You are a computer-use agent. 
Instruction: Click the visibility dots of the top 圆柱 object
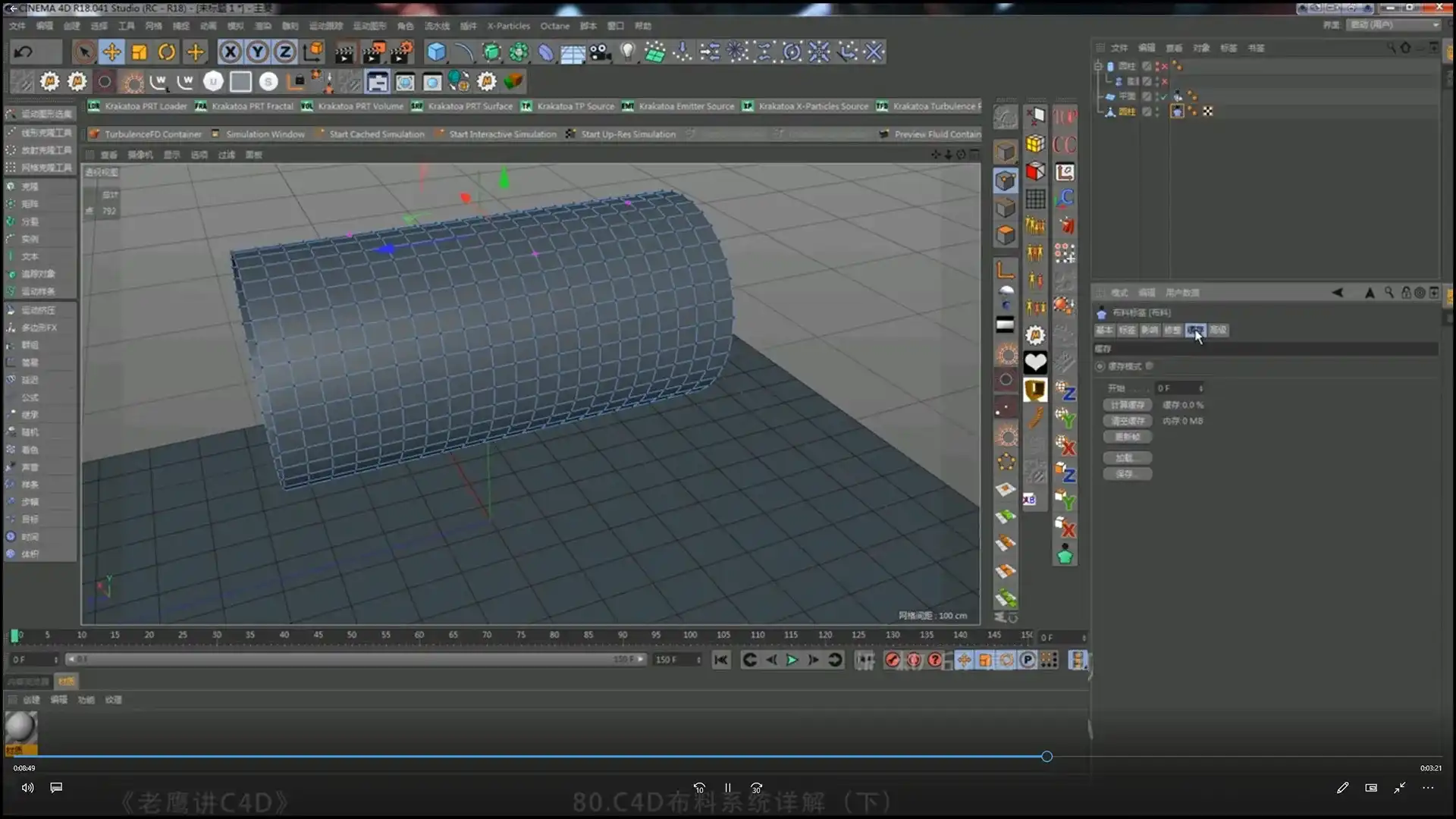1156,67
